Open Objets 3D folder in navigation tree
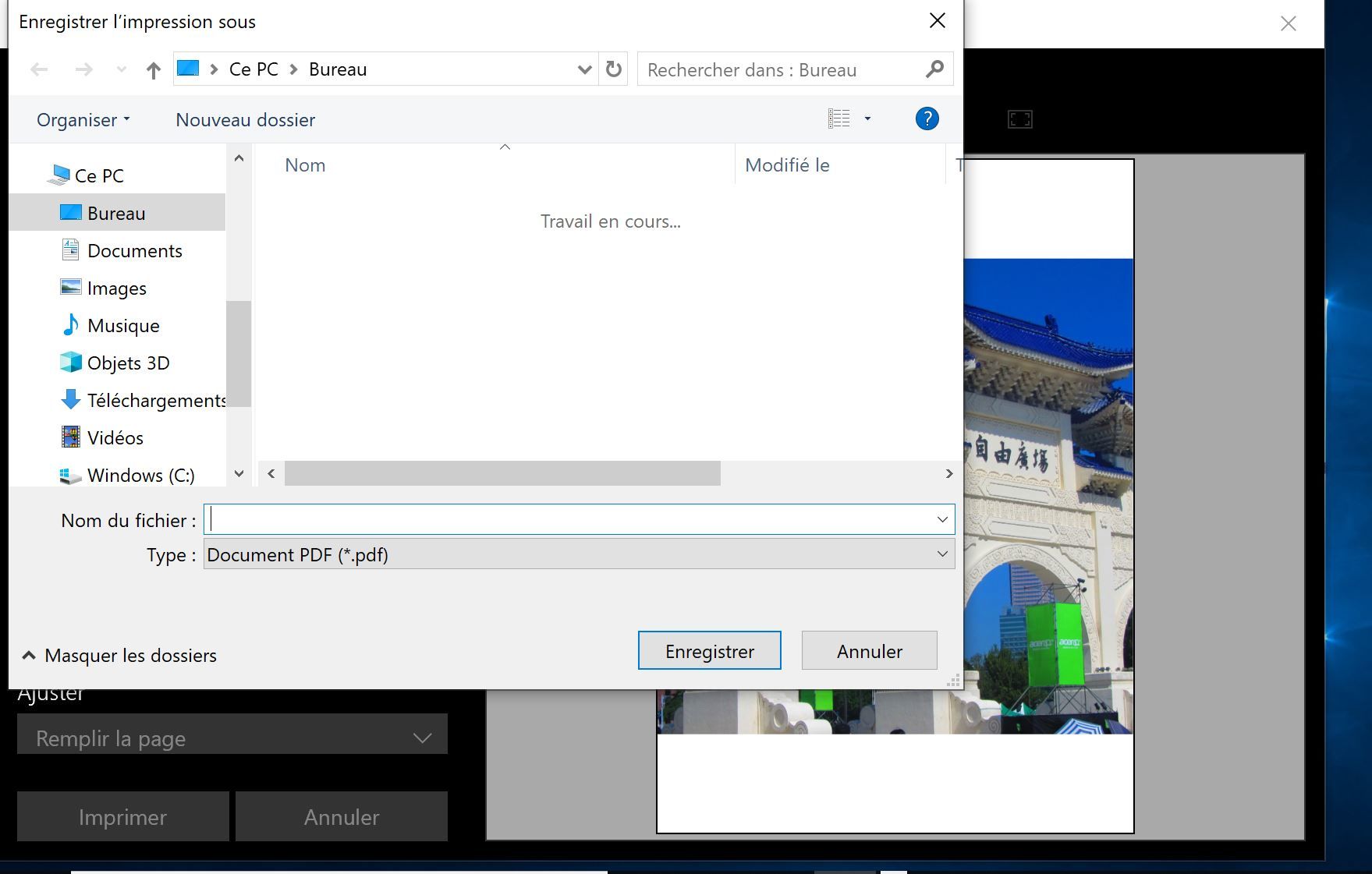Image resolution: width=1372 pixels, height=874 pixels. click(129, 363)
